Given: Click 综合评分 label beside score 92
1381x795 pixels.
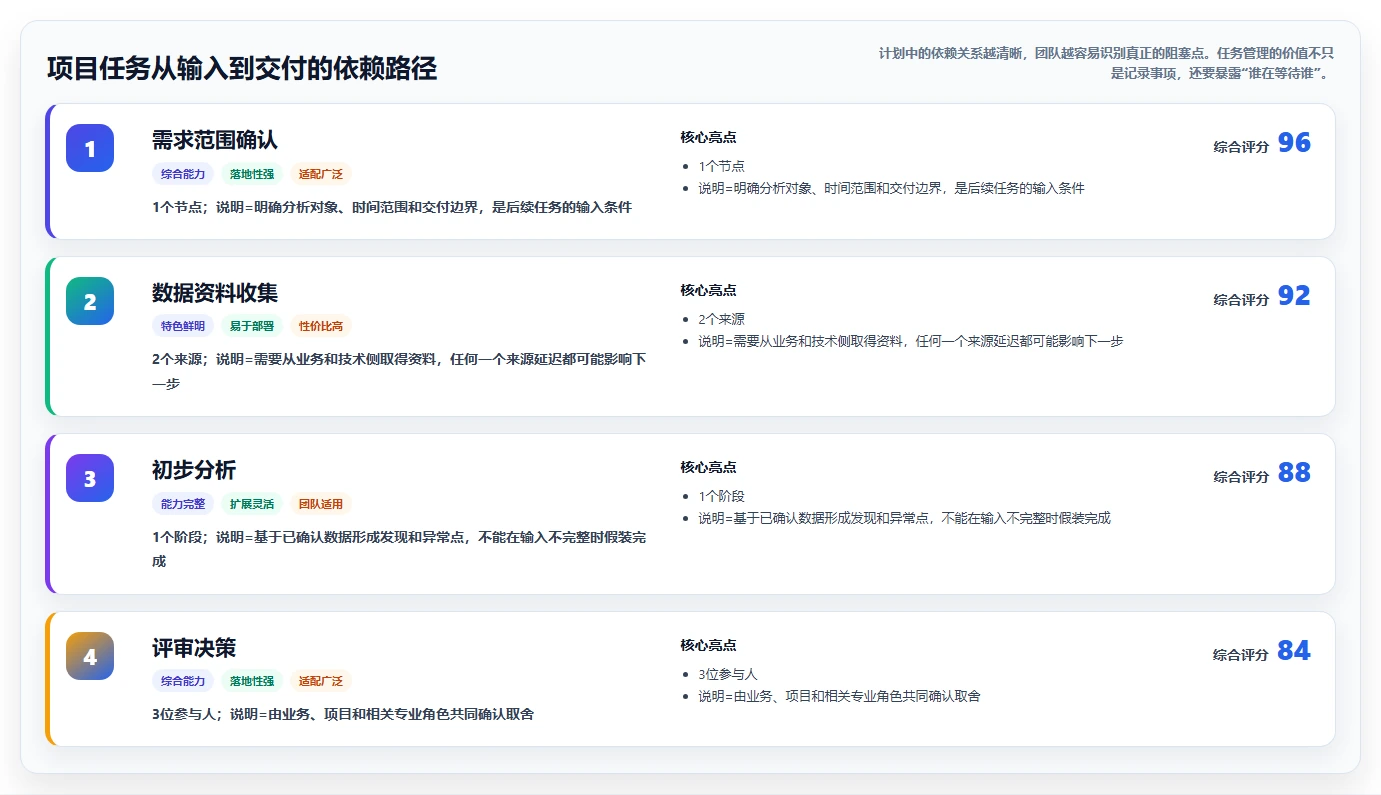Looking at the screenshot, I should pyautogui.click(x=1241, y=300).
